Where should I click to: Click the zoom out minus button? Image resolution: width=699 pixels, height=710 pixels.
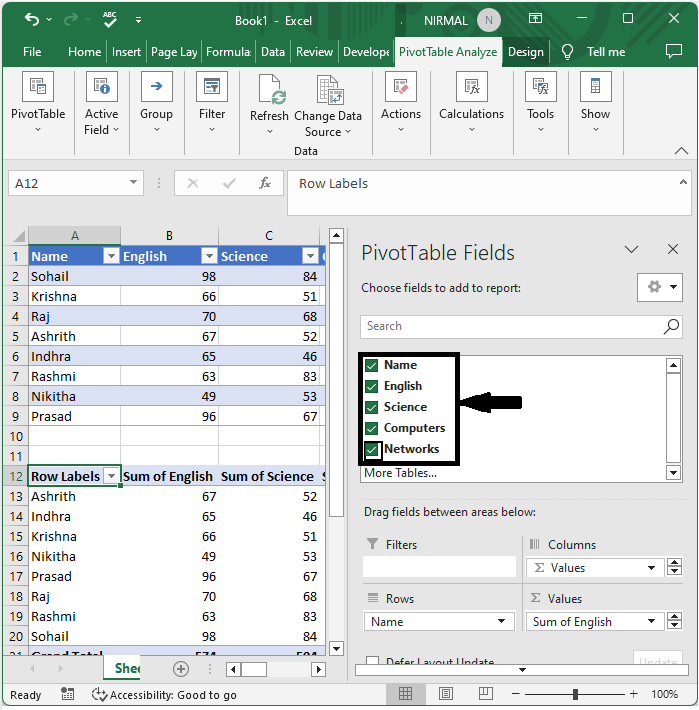[516, 694]
